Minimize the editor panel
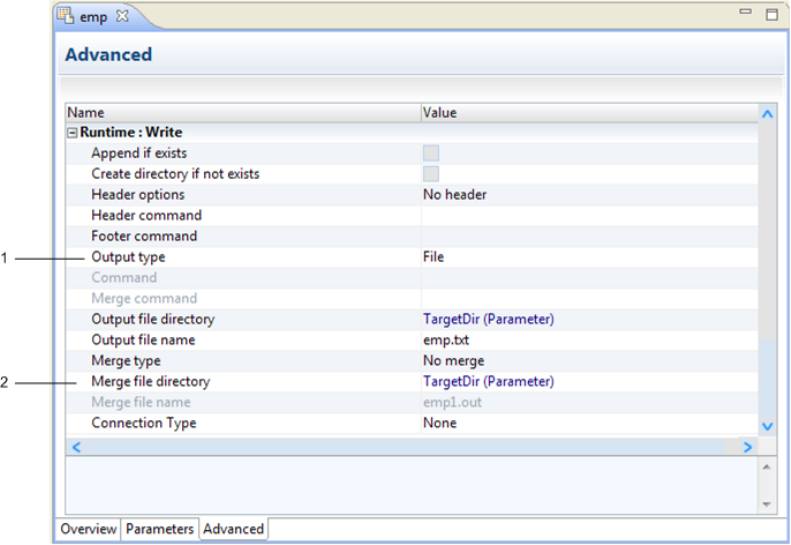This screenshot has height=545, width=791. 745,12
